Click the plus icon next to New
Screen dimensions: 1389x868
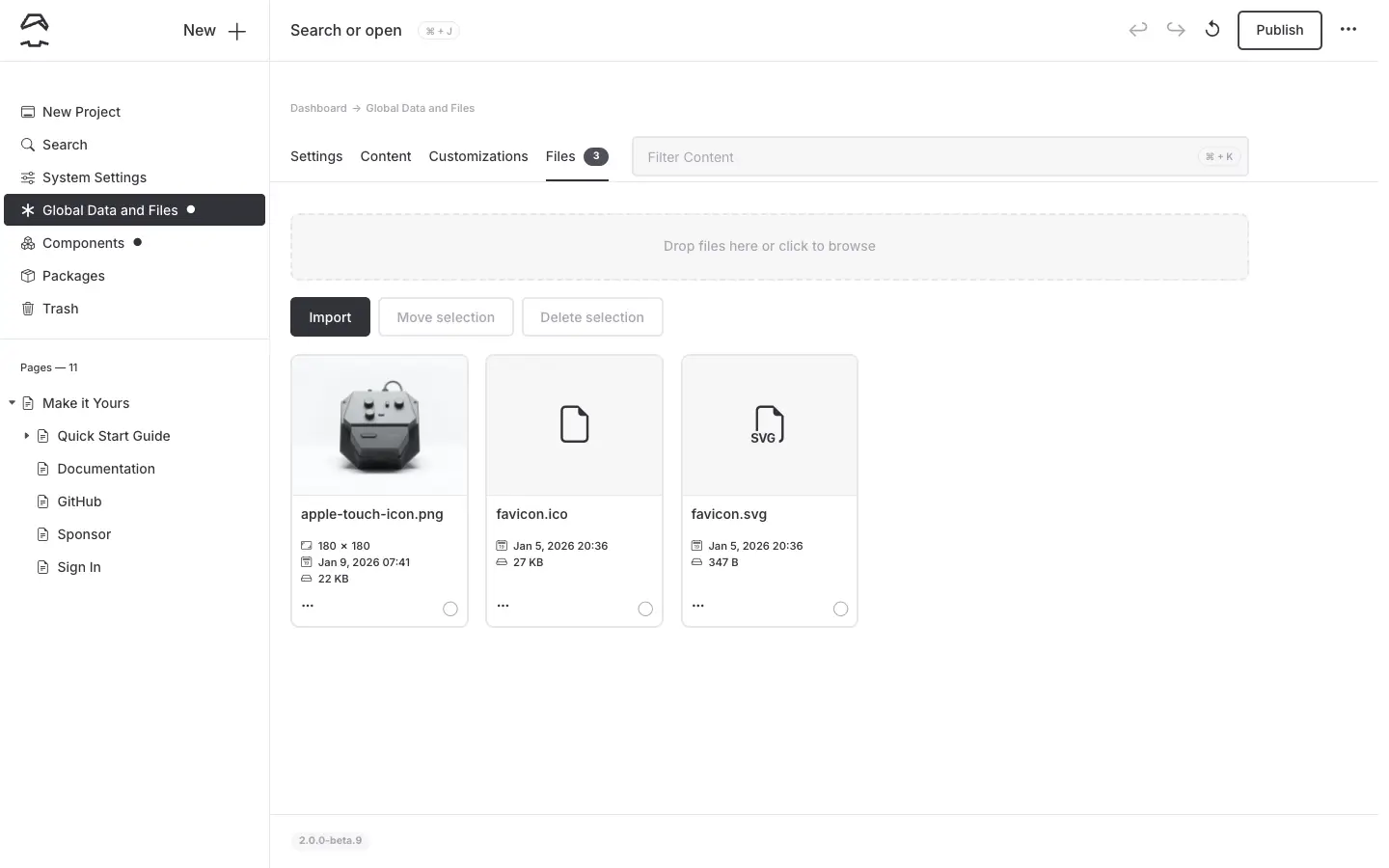coord(237,31)
